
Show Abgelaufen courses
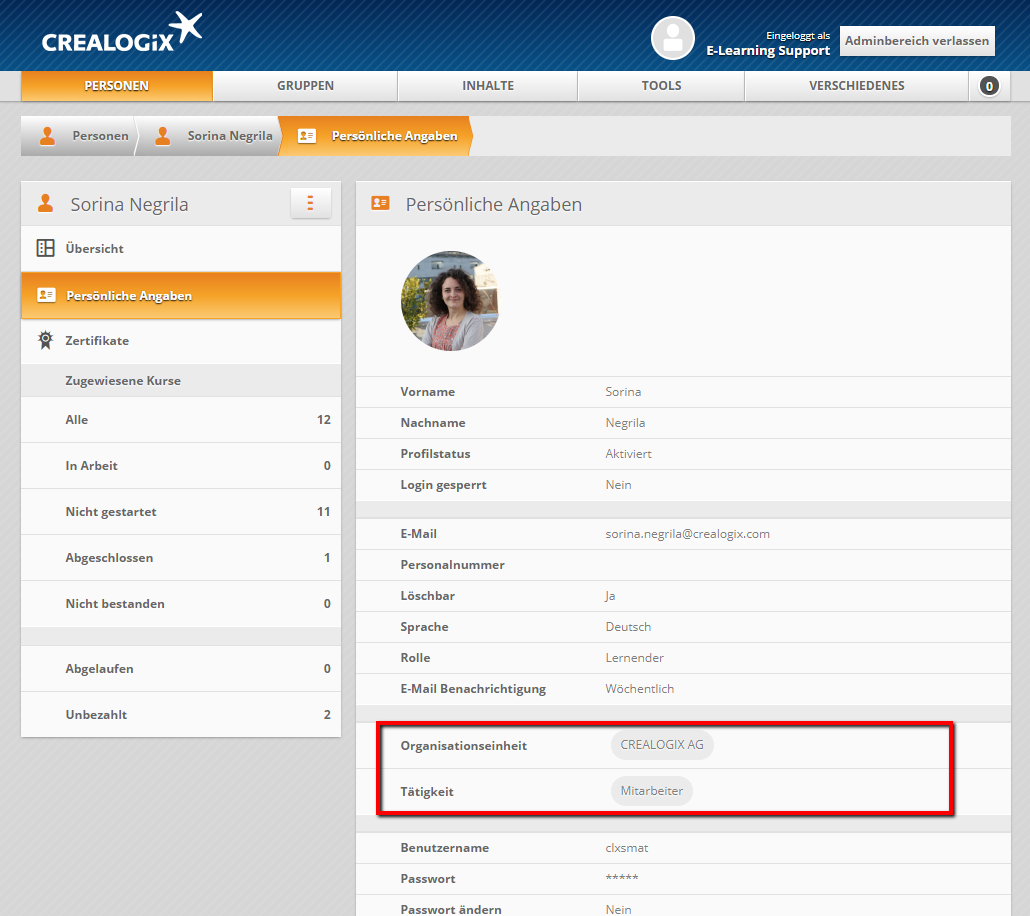pyautogui.click(x=181, y=669)
